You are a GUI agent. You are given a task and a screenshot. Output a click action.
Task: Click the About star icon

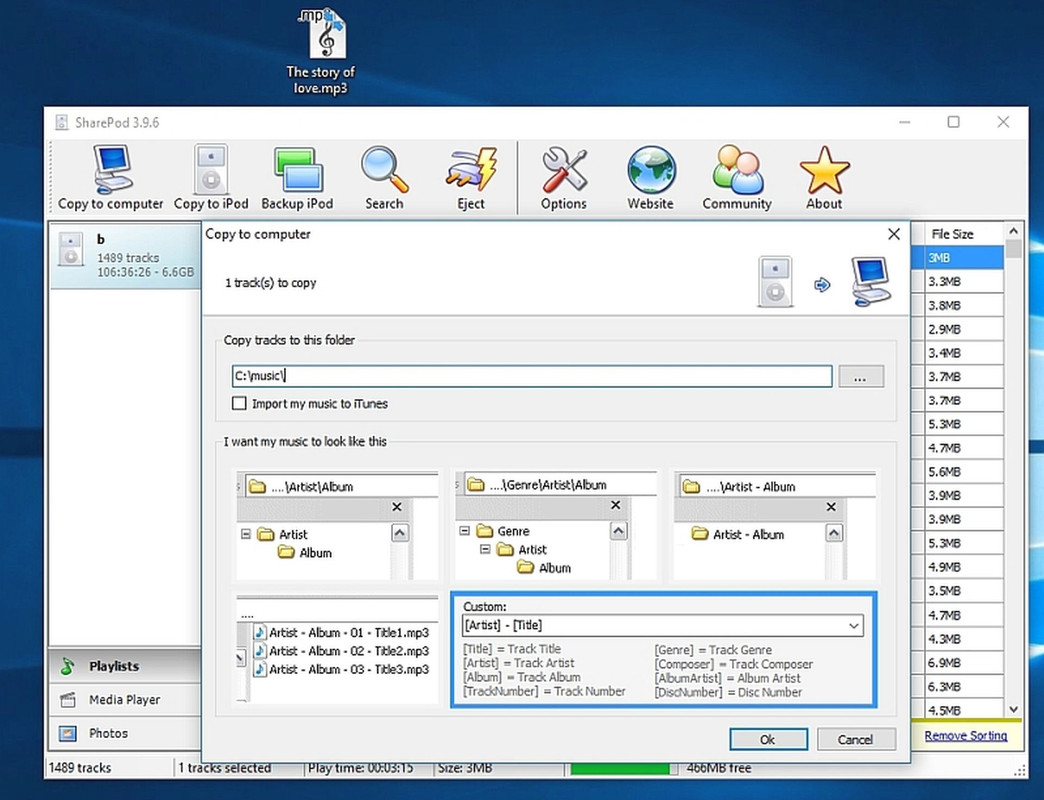[x=824, y=178]
